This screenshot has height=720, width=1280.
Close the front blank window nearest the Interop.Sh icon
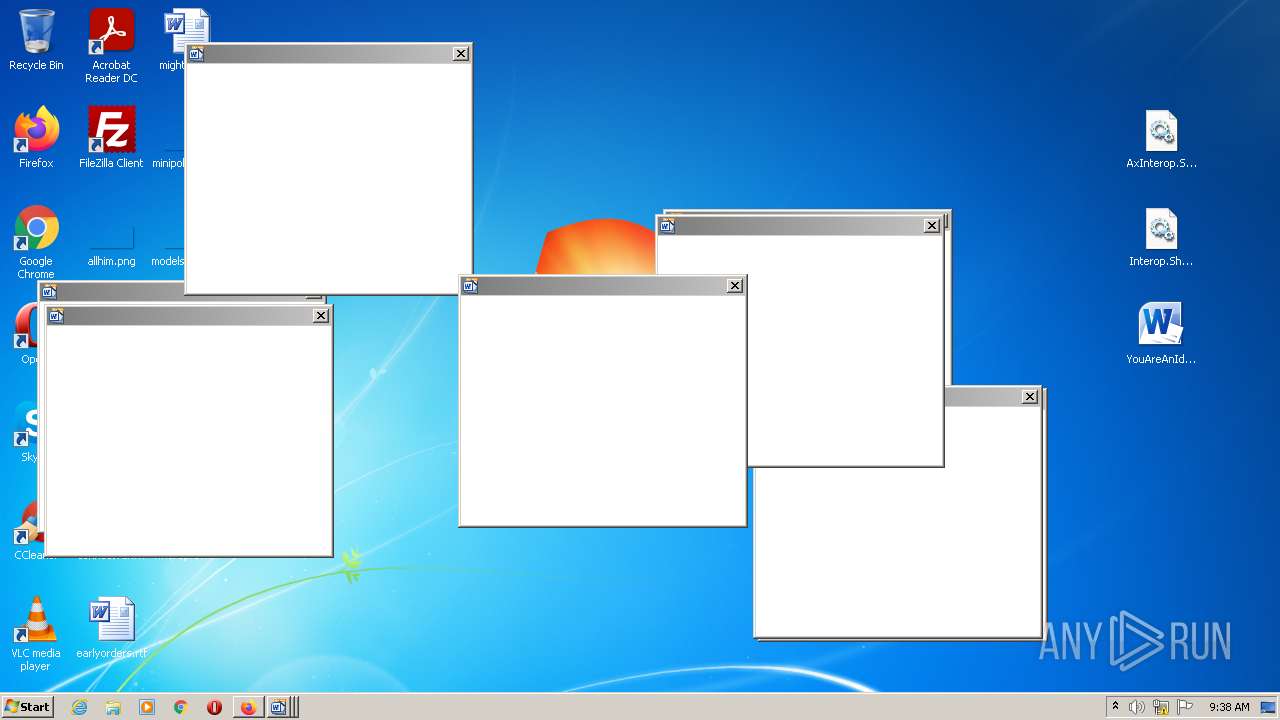(931, 226)
